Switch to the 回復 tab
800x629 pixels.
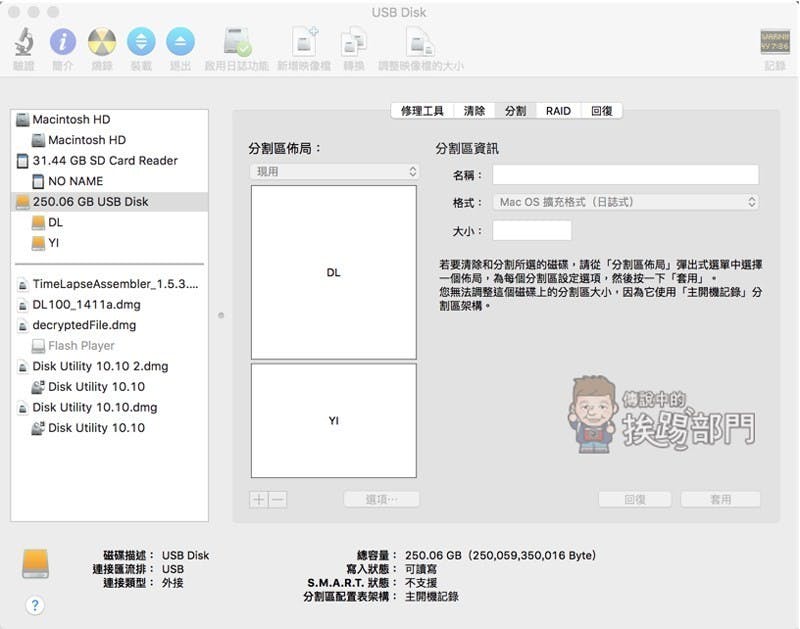(x=602, y=111)
